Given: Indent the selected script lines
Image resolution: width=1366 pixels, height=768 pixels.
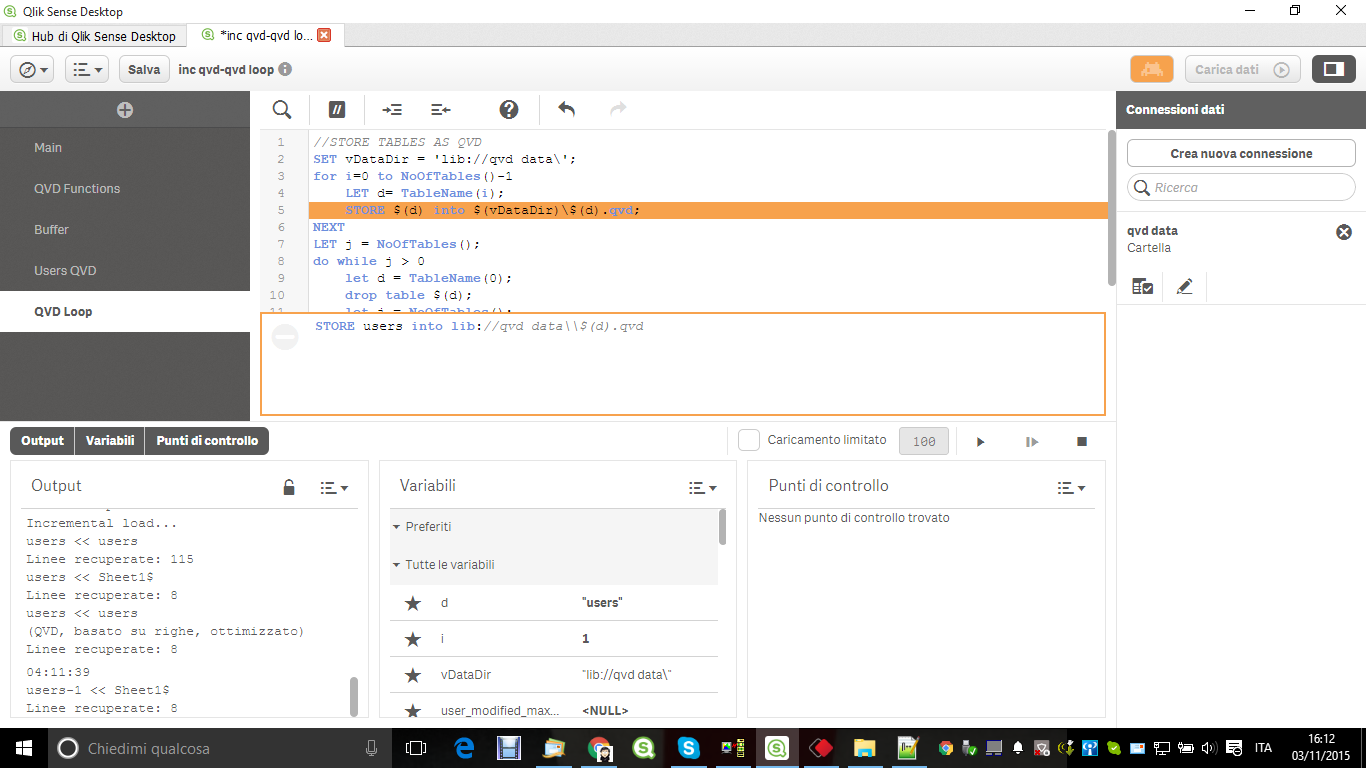Looking at the screenshot, I should pyautogui.click(x=393, y=109).
